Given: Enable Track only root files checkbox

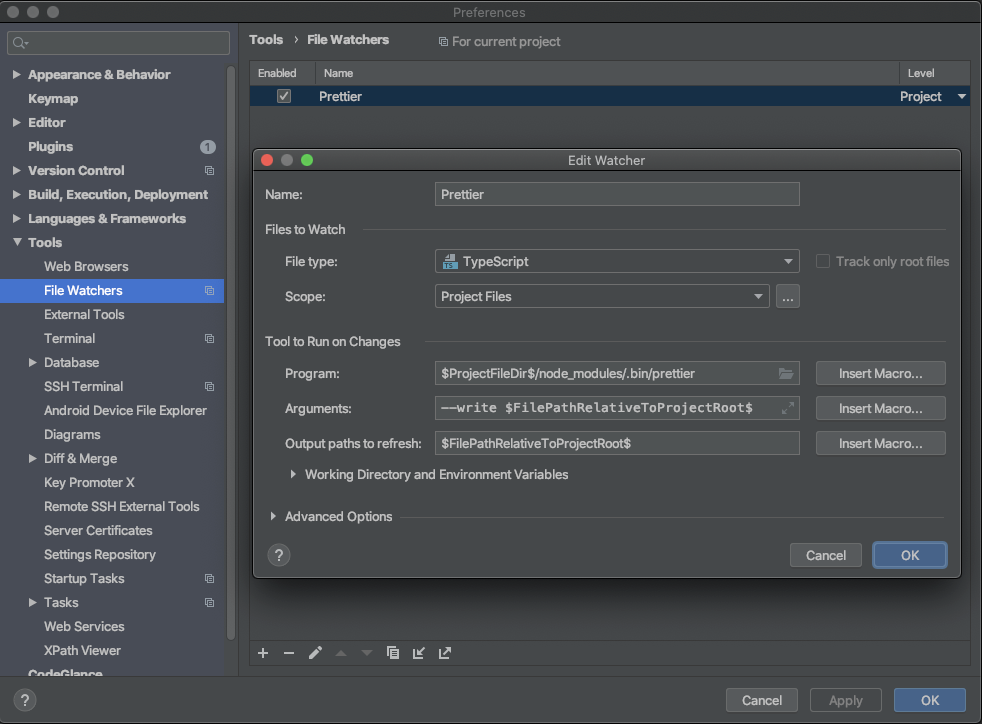Looking at the screenshot, I should coord(823,261).
